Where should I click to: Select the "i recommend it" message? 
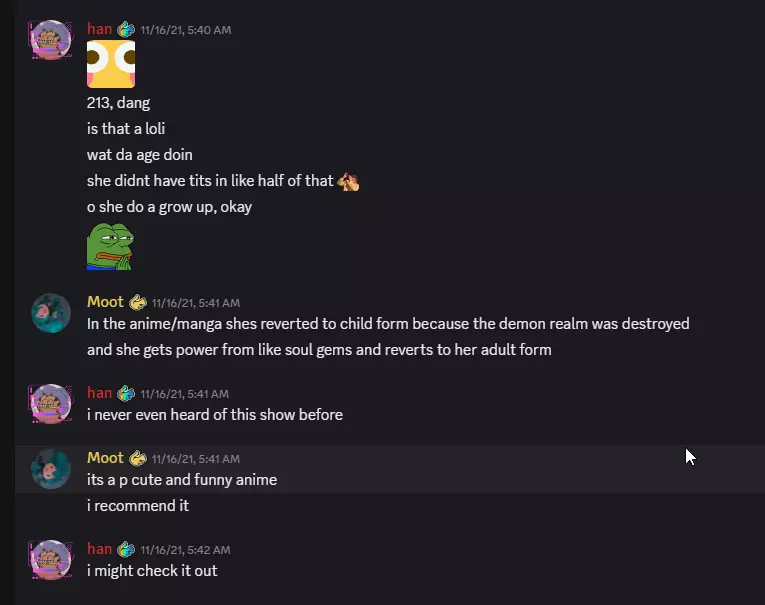138,505
